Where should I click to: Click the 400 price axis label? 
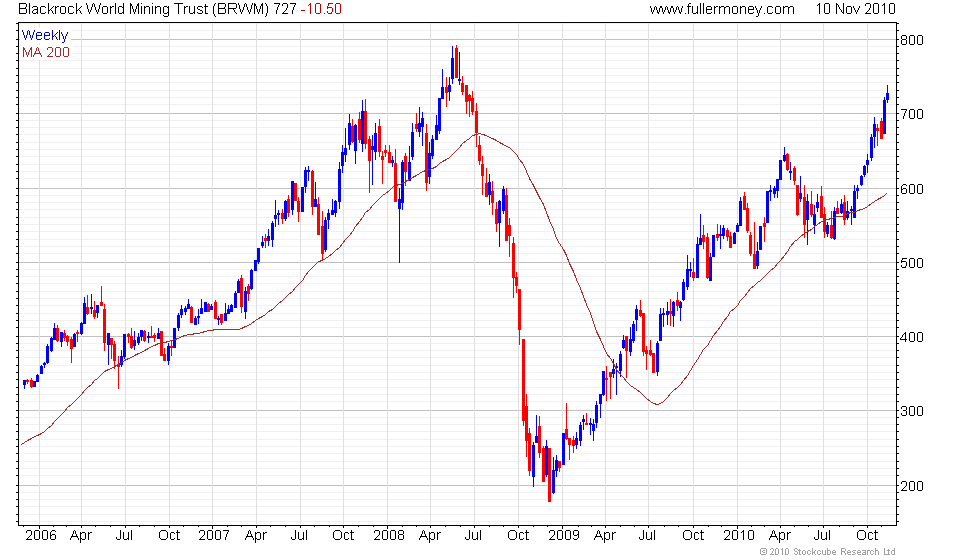coord(911,338)
